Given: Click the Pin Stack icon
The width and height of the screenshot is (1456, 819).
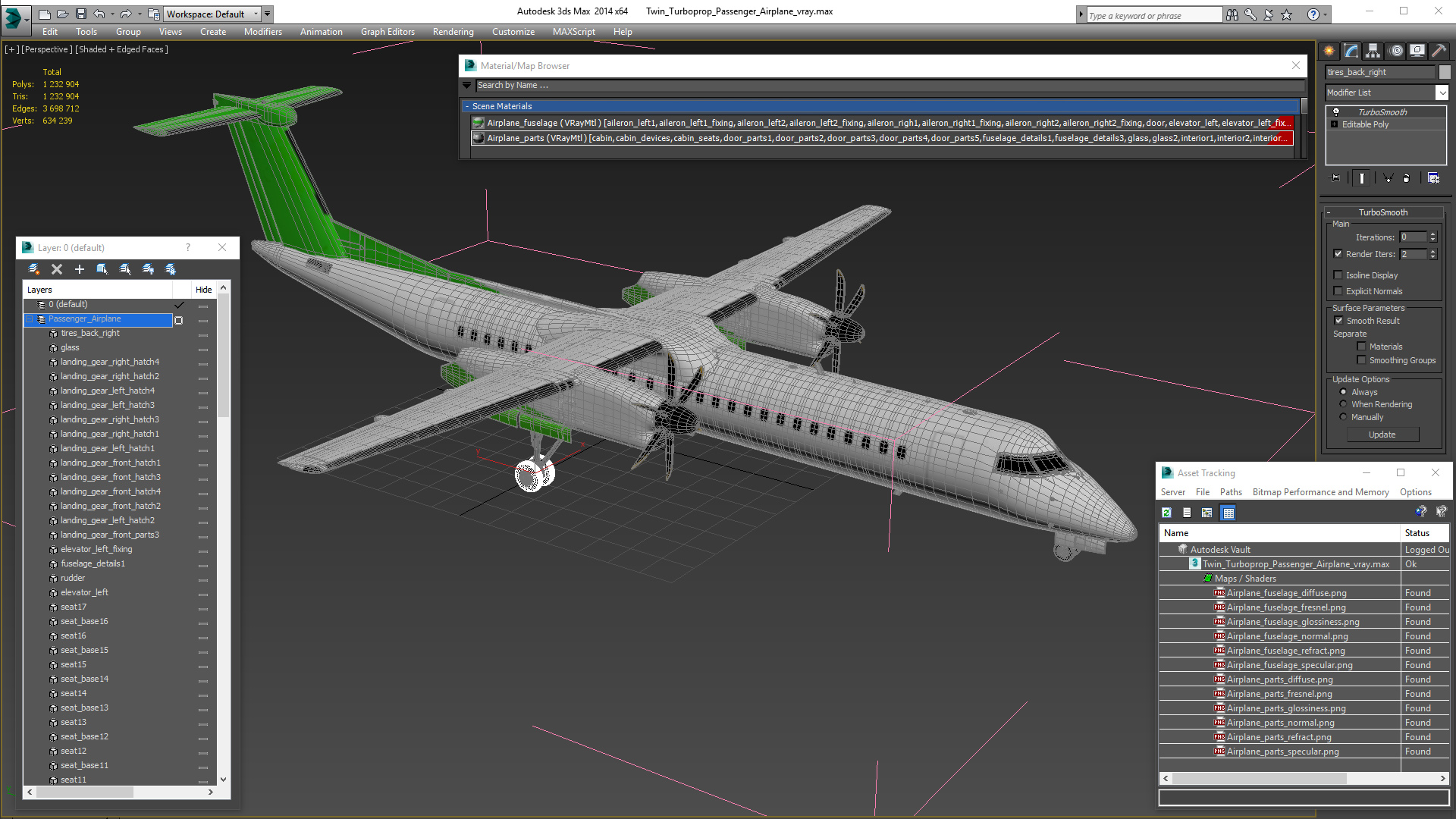Looking at the screenshot, I should tap(1335, 178).
